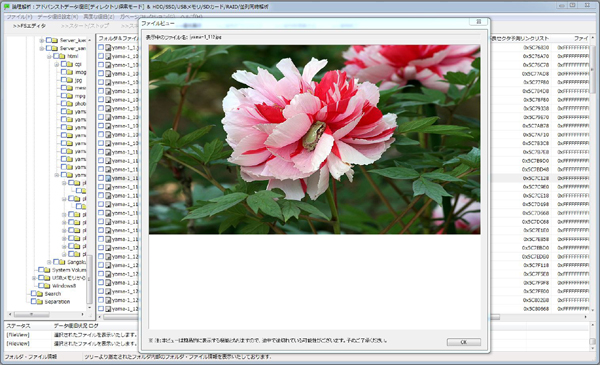Expand the cgi tree node

(x=56, y=64)
